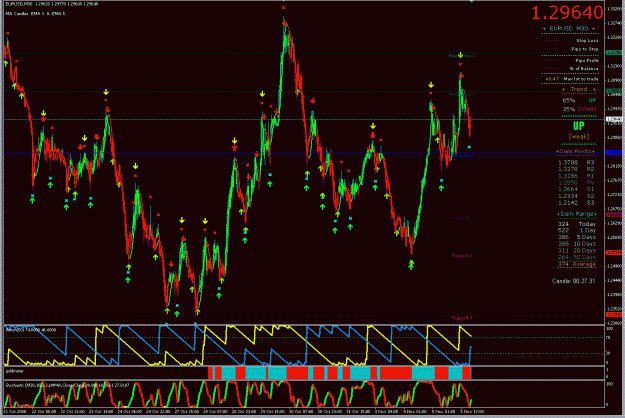The image size is (625, 418).
Task: Click the Support 3 level label
Action: pos(462,318)
